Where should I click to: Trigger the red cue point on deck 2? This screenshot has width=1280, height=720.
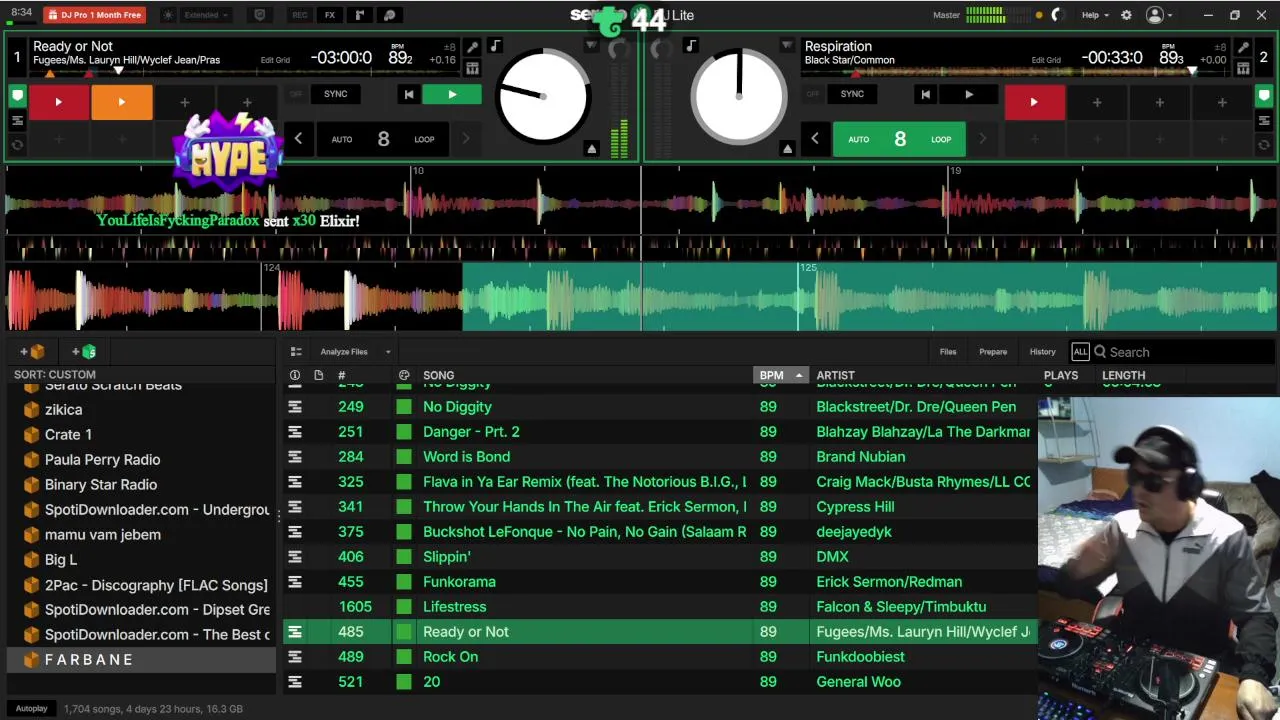coord(1034,102)
